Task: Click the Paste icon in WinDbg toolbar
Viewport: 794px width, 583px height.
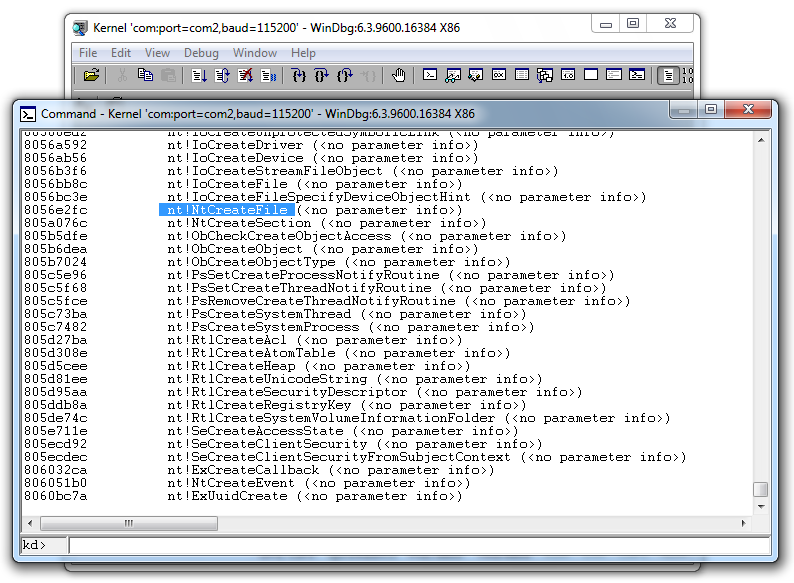Action: click(168, 75)
